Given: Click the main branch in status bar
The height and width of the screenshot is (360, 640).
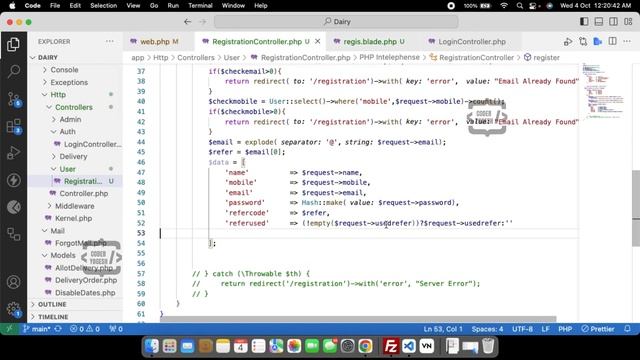Looking at the screenshot, I should pos(37,329).
